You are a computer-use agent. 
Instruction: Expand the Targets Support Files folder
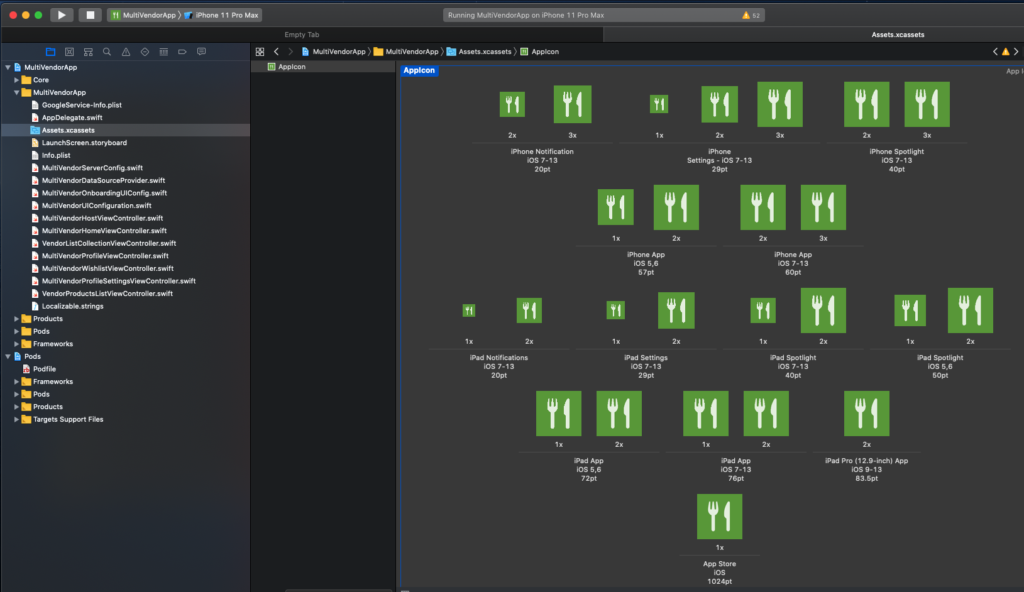(16, 419)
